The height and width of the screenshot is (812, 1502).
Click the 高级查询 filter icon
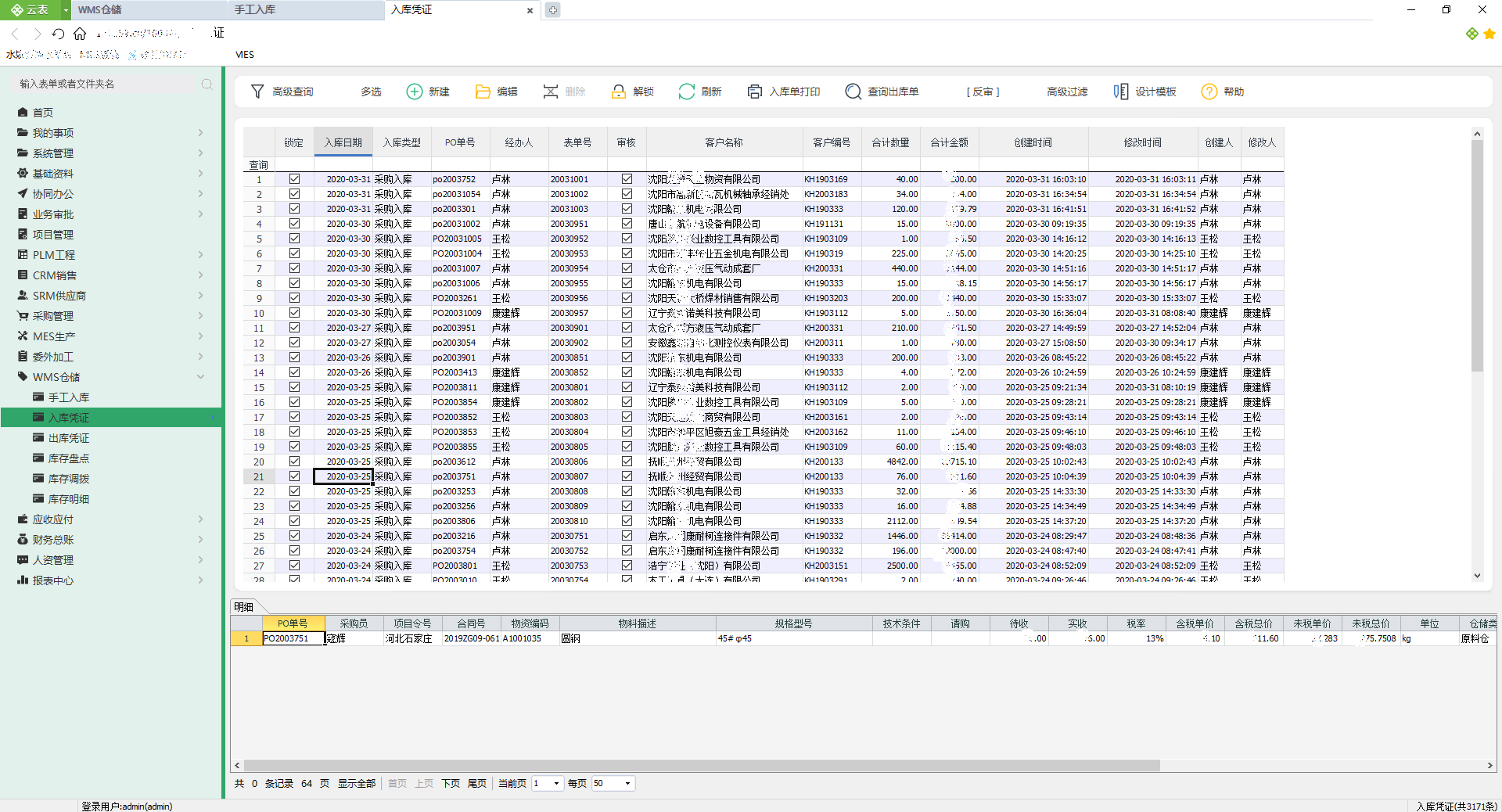click(257, 92)
